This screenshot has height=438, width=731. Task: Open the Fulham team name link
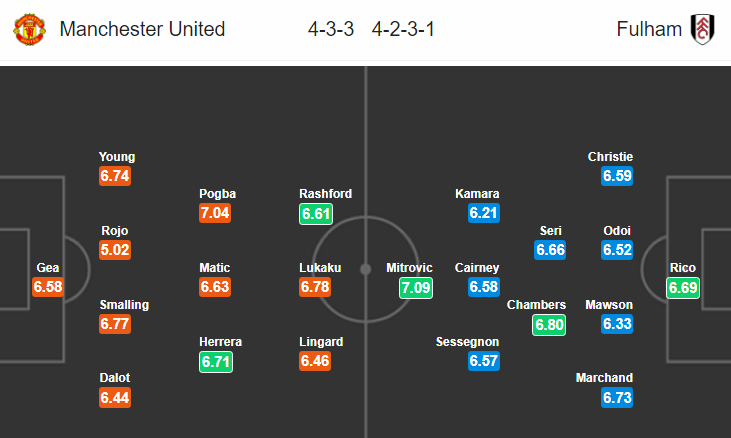[649, 29]
